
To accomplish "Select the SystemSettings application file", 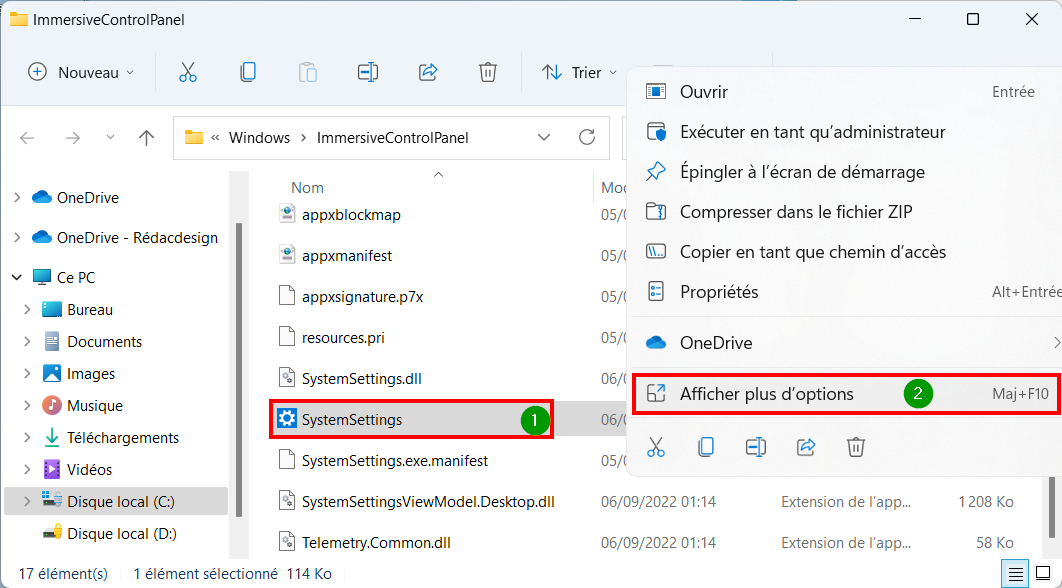I will pyautogui.click(x=340, y=420).
